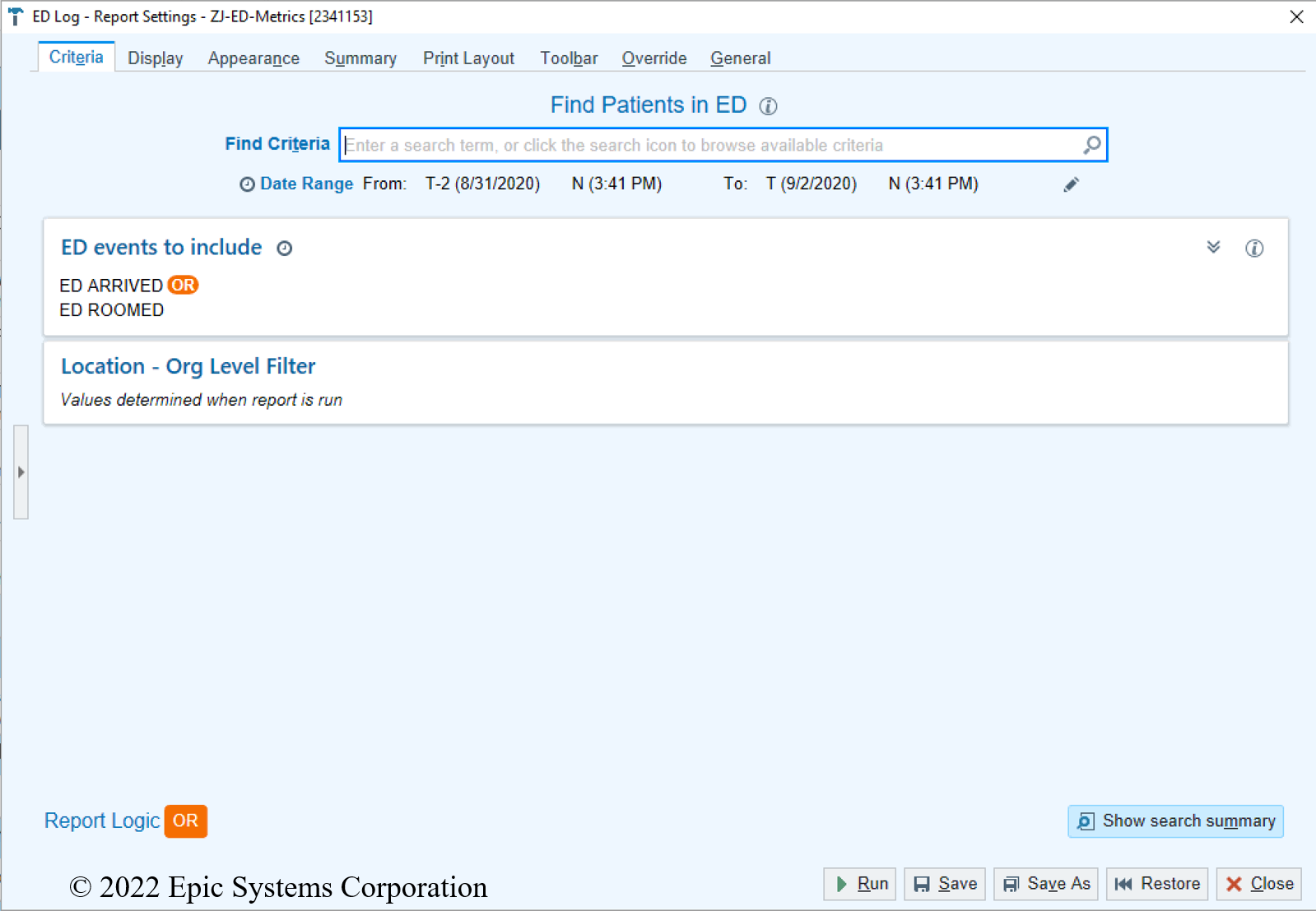This screenshot has width=1316, height=911.
Task: Switch to the Display tab
Action: pos(155,58)
